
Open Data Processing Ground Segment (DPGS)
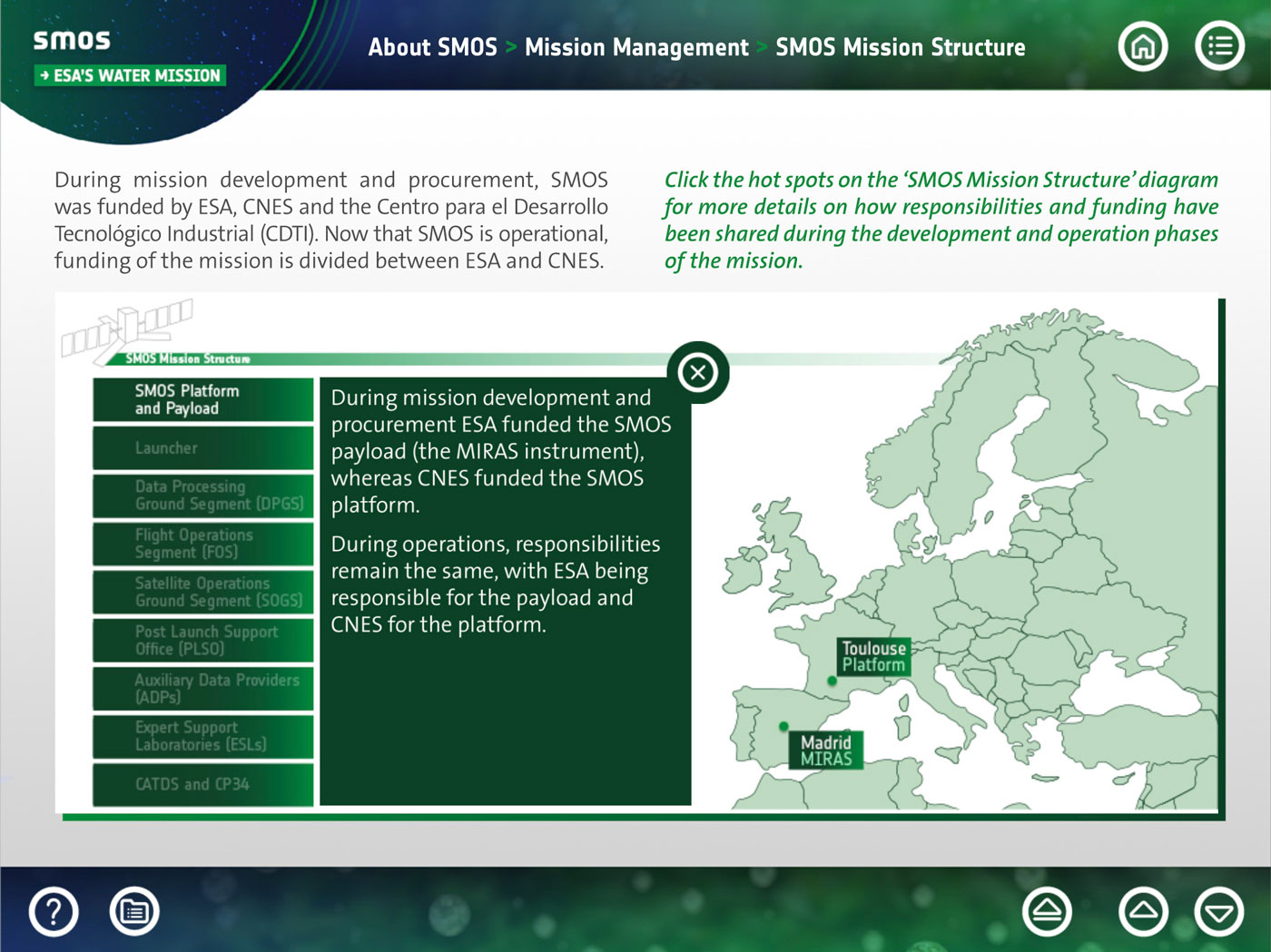pyautogui.click(x=202, y=496)
